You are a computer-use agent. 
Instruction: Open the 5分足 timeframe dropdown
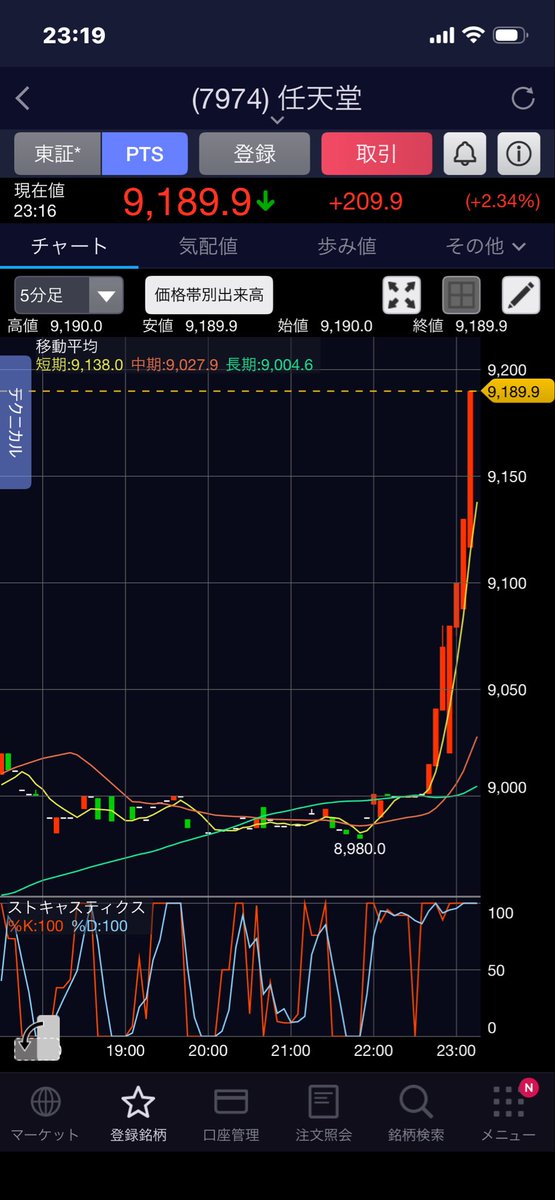point(68,295)
